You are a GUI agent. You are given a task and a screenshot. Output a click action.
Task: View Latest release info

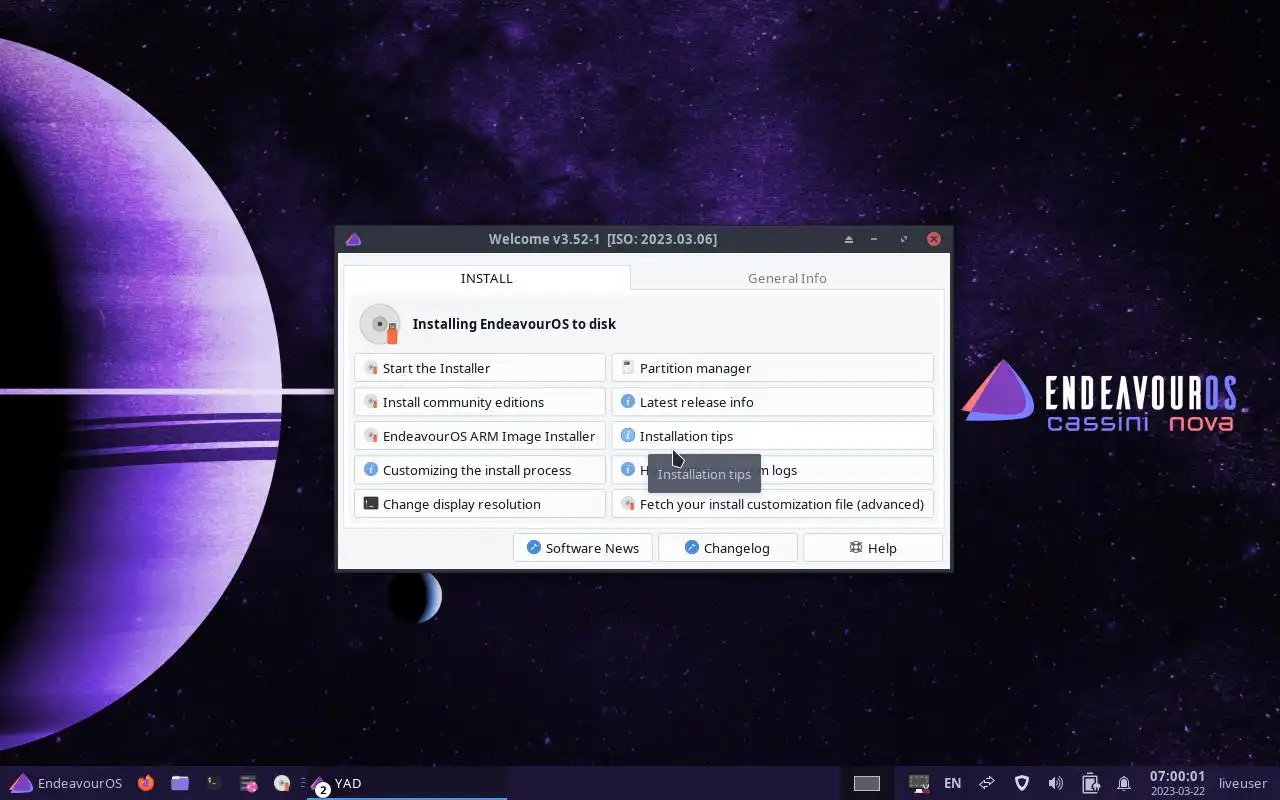pos(772,402)
